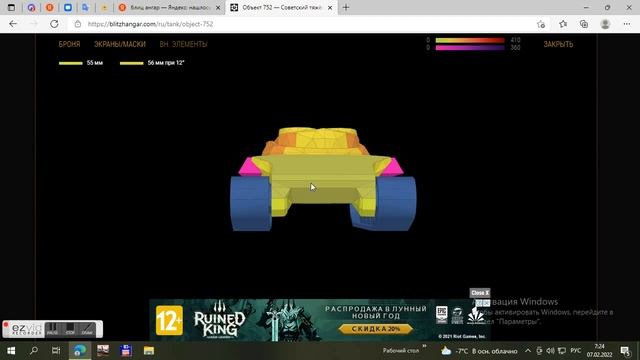640x360 pixels.
Task: Add page to favorites star-plus icon
Action: pyautogui.click(x=541, y=24)
